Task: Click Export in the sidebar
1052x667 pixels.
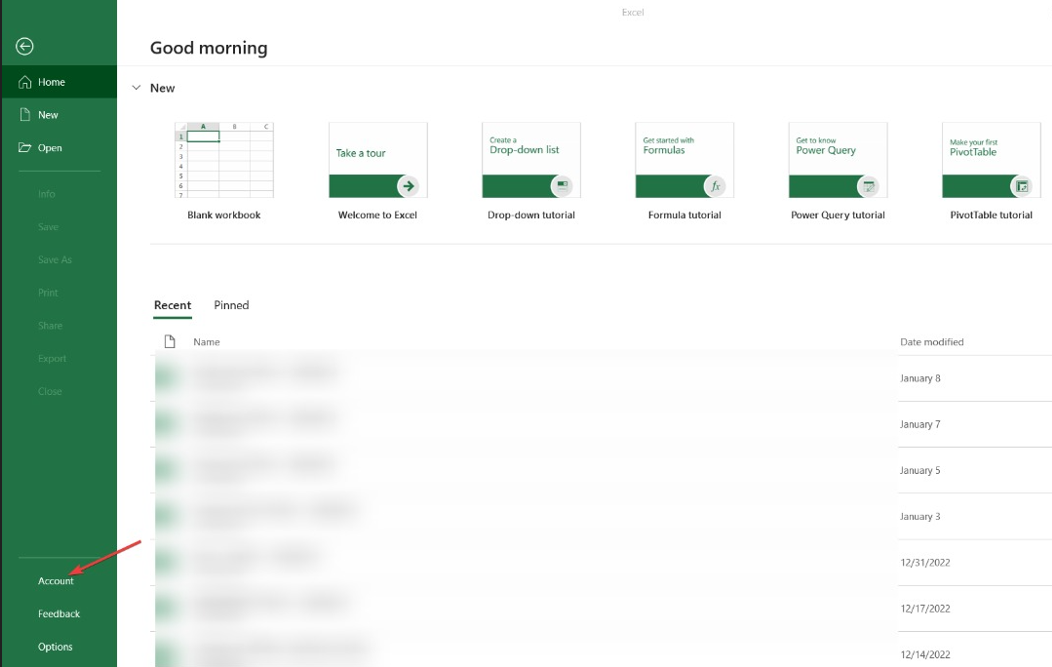Action: pos(52,358)
